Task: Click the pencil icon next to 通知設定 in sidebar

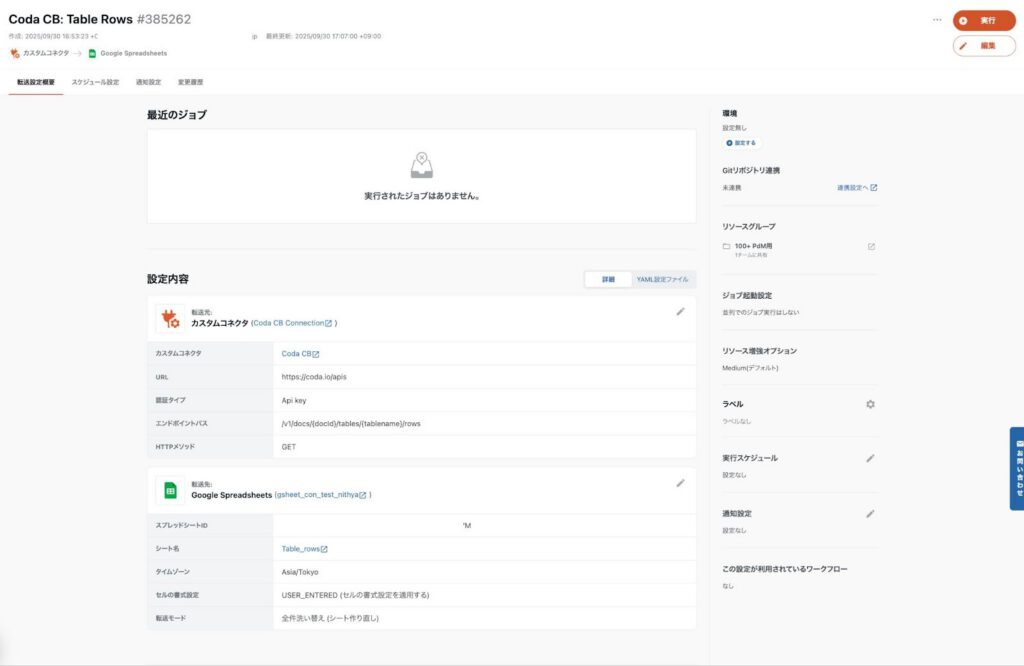Action: tap(870, 514)
